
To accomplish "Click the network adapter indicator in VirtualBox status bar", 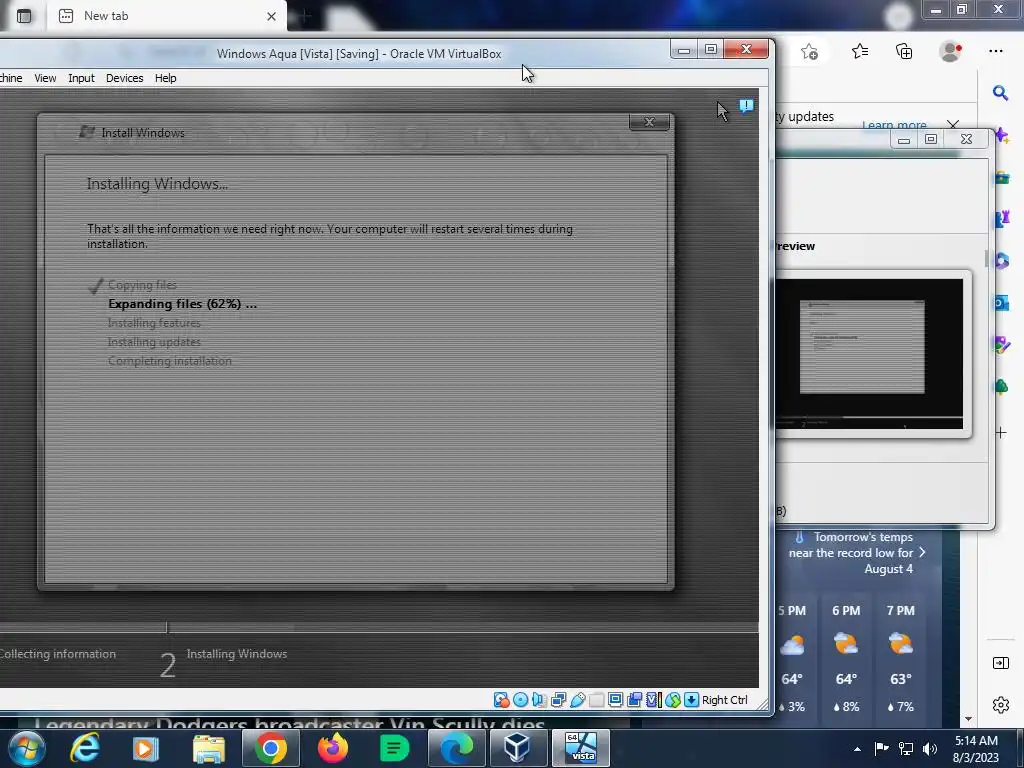I will 558,700.
